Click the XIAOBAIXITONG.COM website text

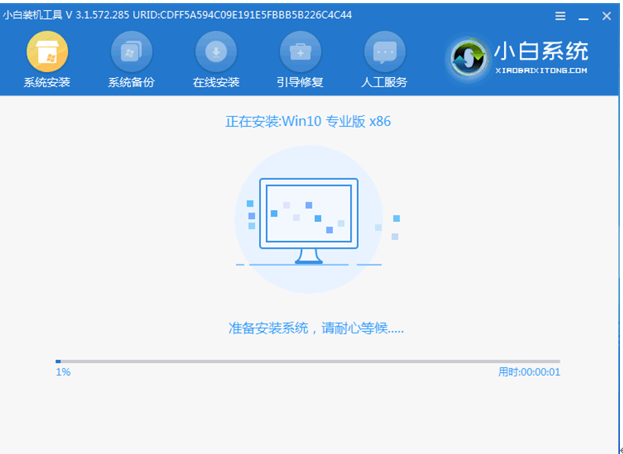(x=541, y=71)
